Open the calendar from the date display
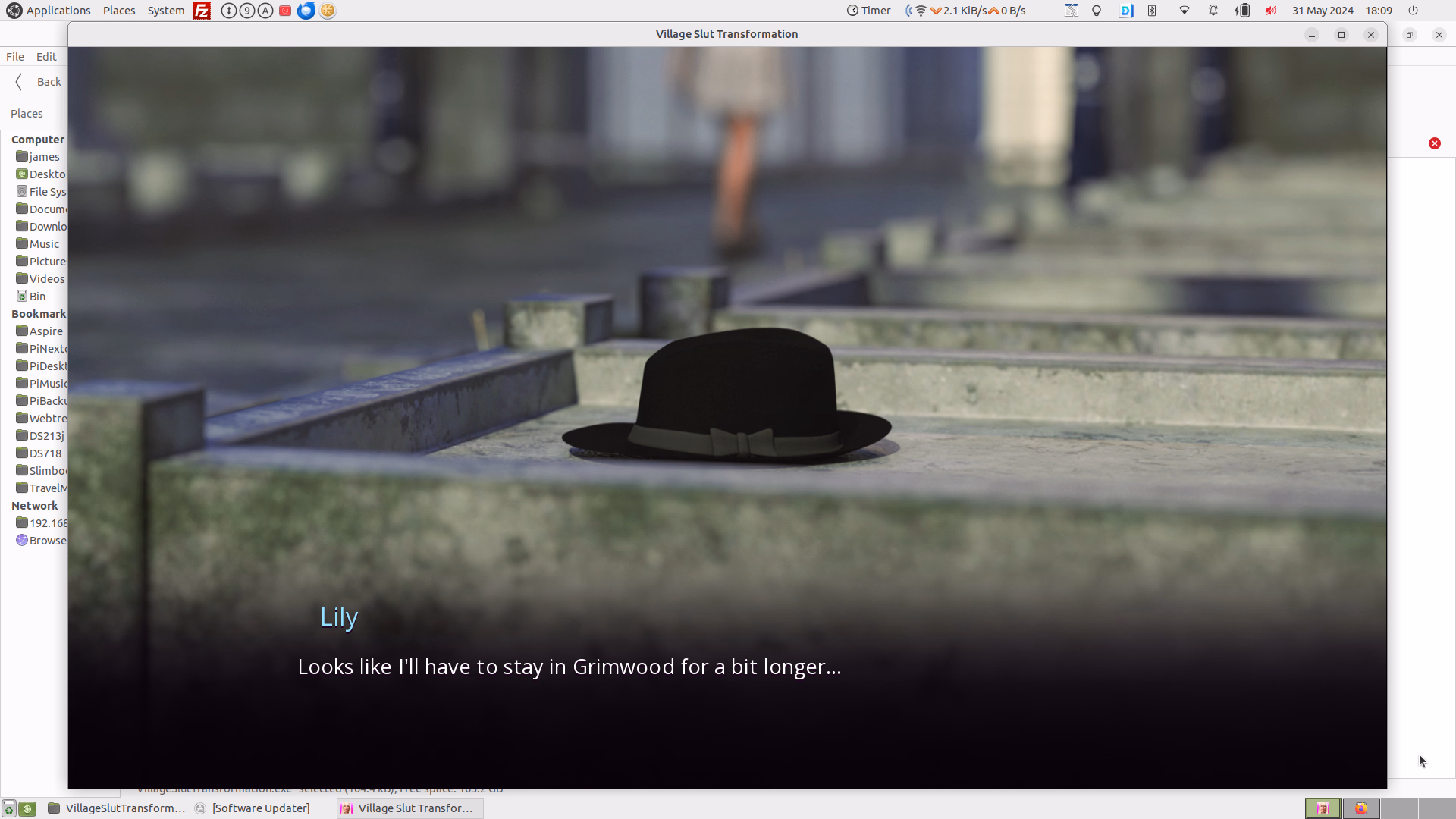The width and height of the screenshot is (1456, 819). point(1323,11)
